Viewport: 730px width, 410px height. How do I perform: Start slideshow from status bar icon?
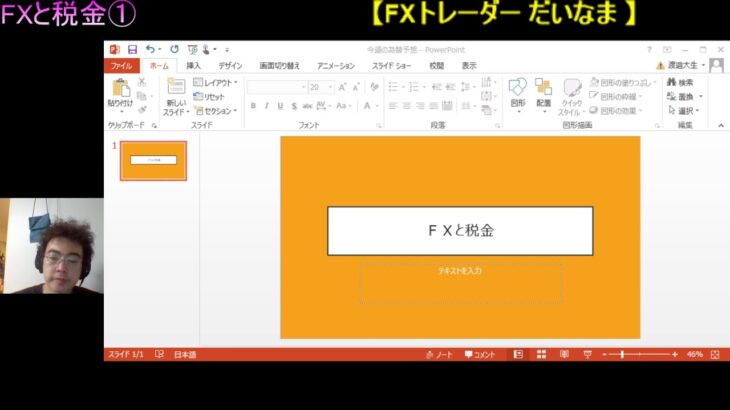(587, 354)
